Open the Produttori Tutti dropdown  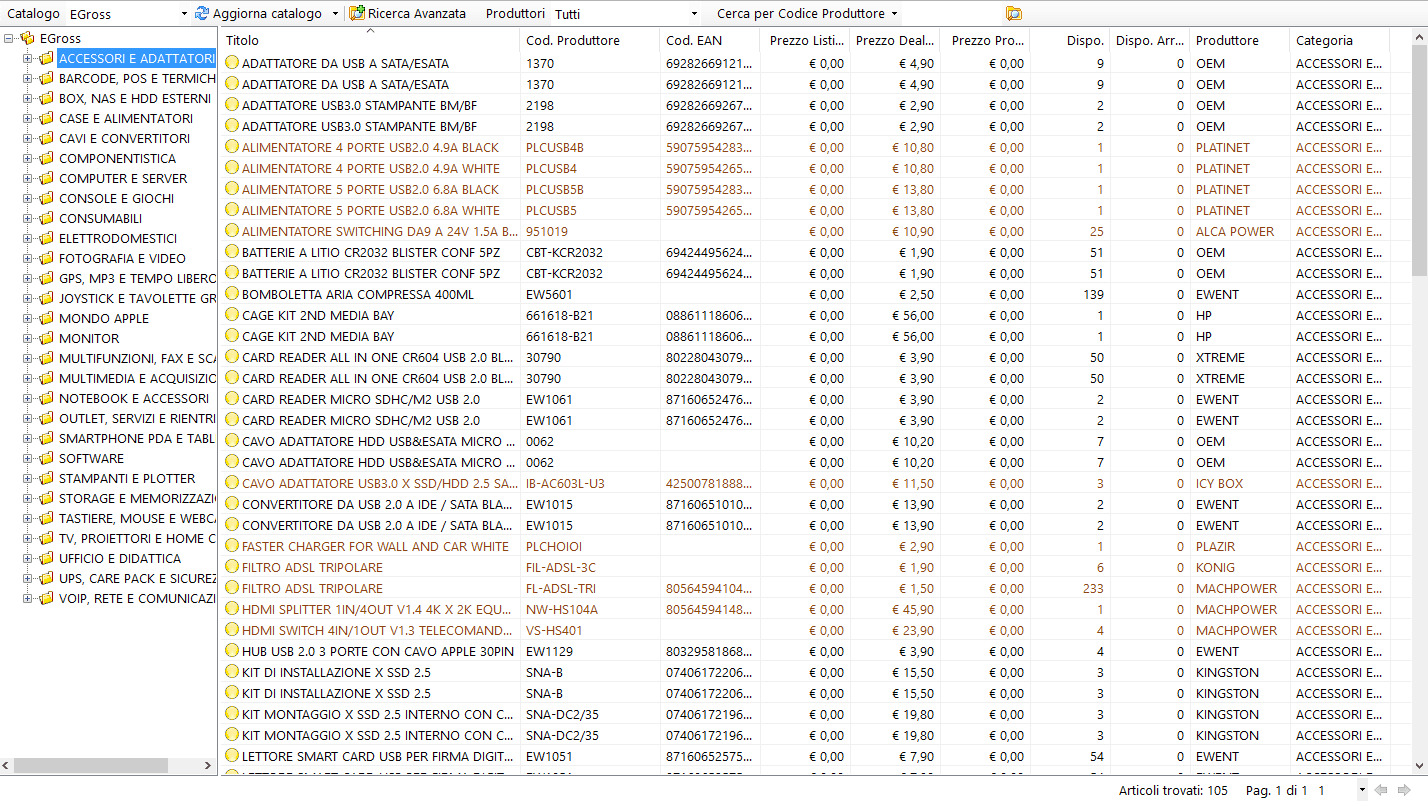(695, 14)
